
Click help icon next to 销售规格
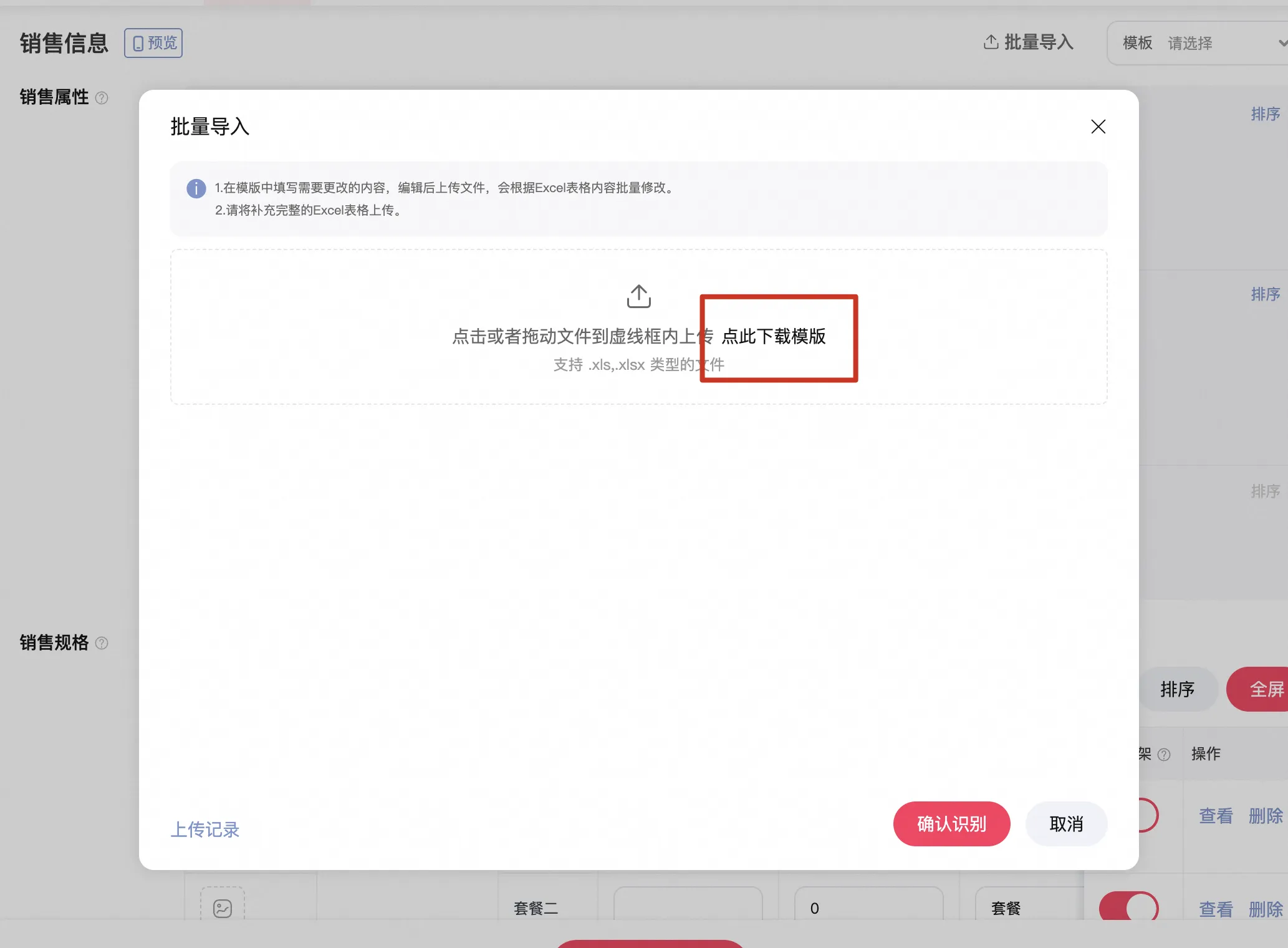tap(102, 643)
